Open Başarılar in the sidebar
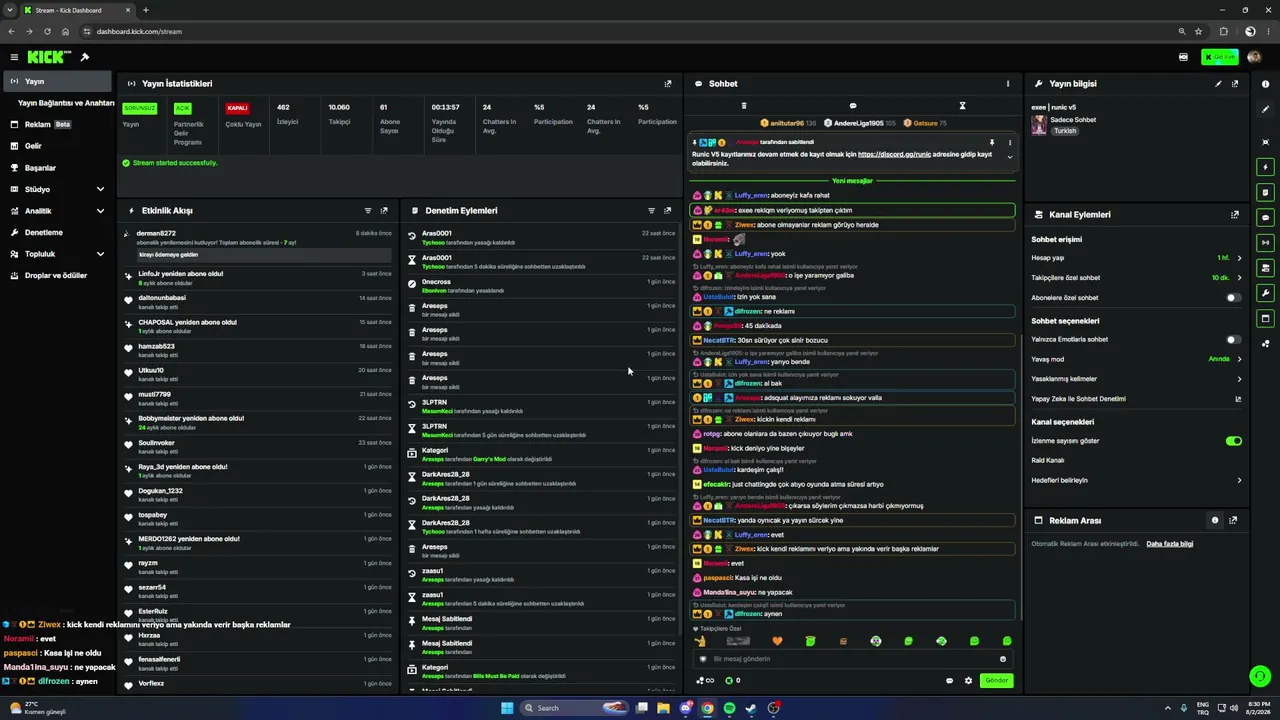1280x720 pixels. (x=57, y=168)
